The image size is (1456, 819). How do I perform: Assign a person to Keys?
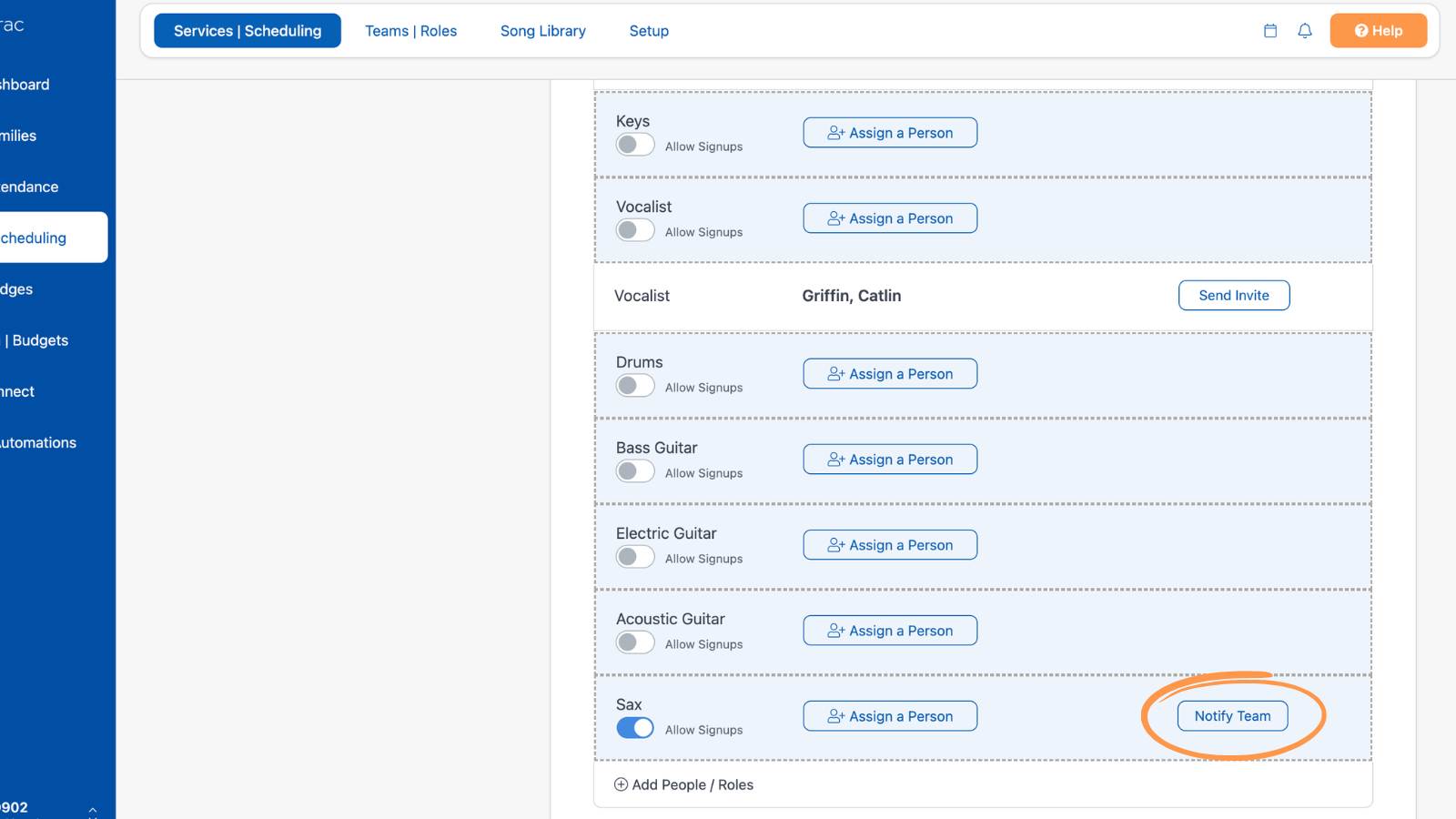click(x=890, y=133)
